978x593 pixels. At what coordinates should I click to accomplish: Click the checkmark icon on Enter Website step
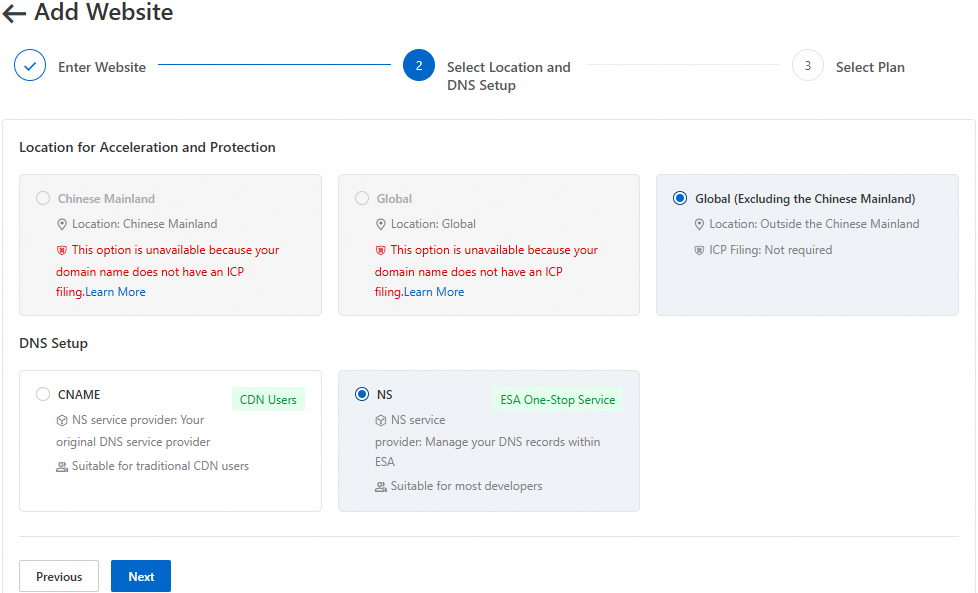[30, 64]
